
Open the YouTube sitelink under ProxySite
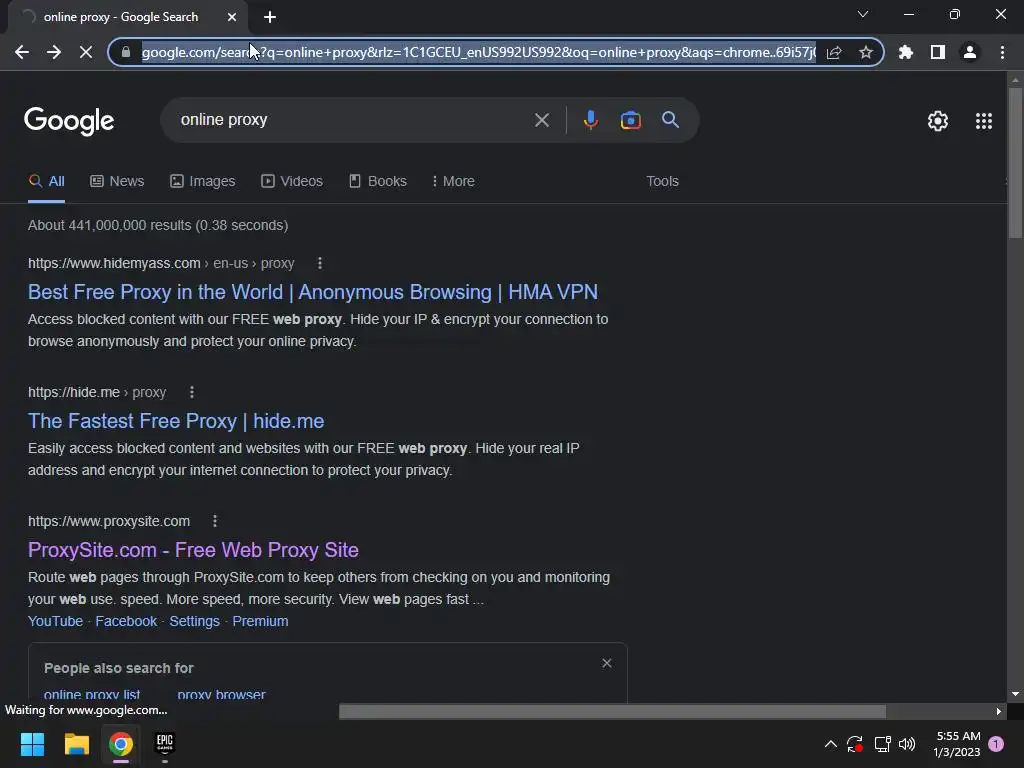point(56,621)
